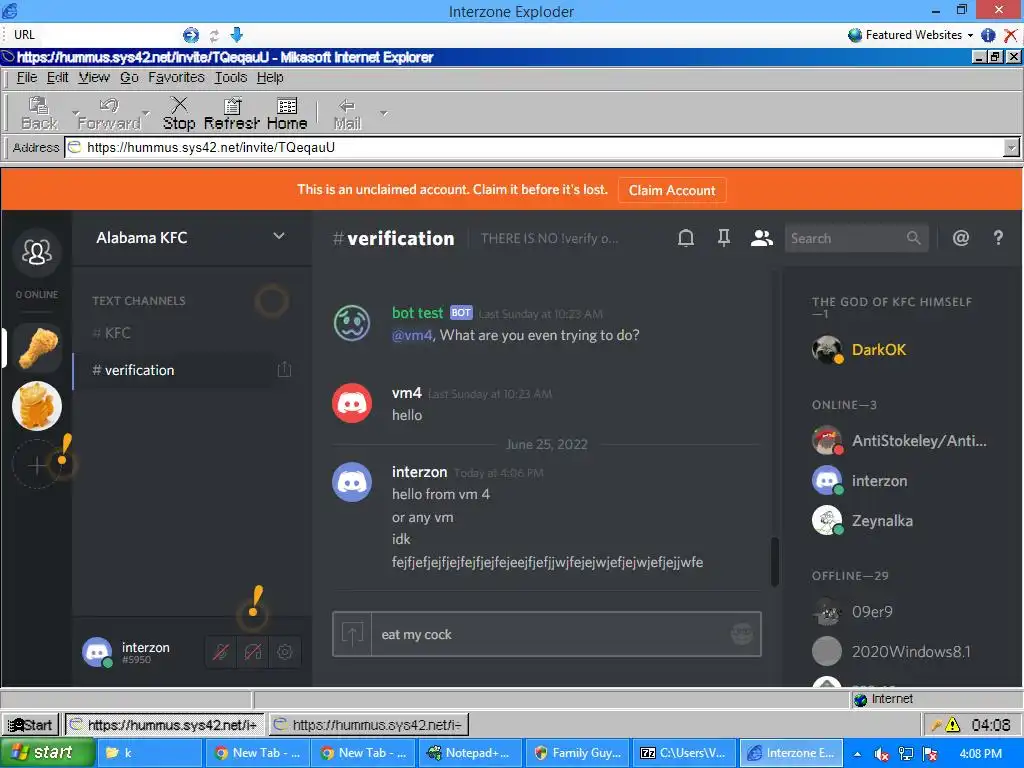
Task: Click the add server plus icon
Action: (x=37, y=464)
